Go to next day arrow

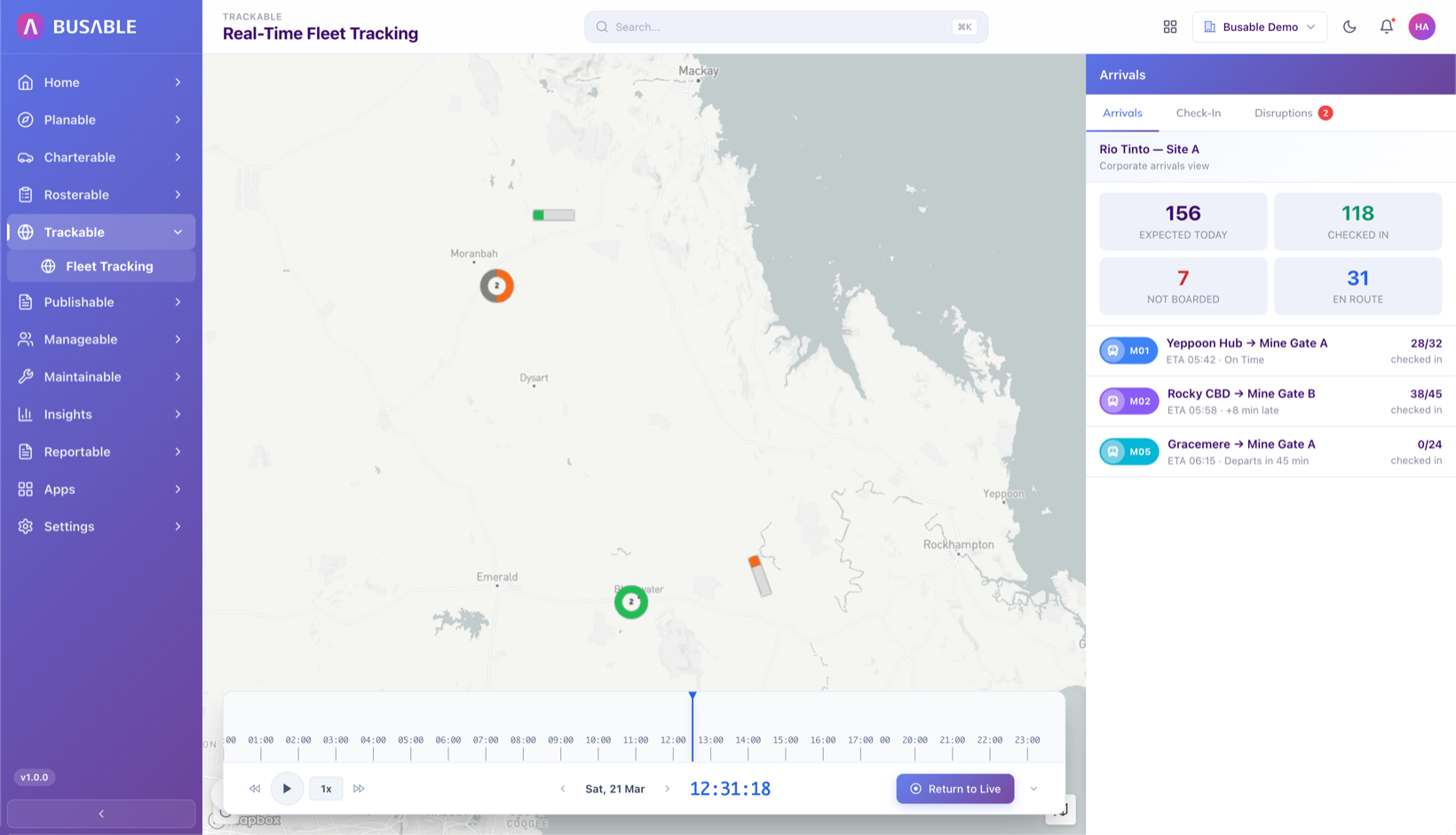click(668, 789)
